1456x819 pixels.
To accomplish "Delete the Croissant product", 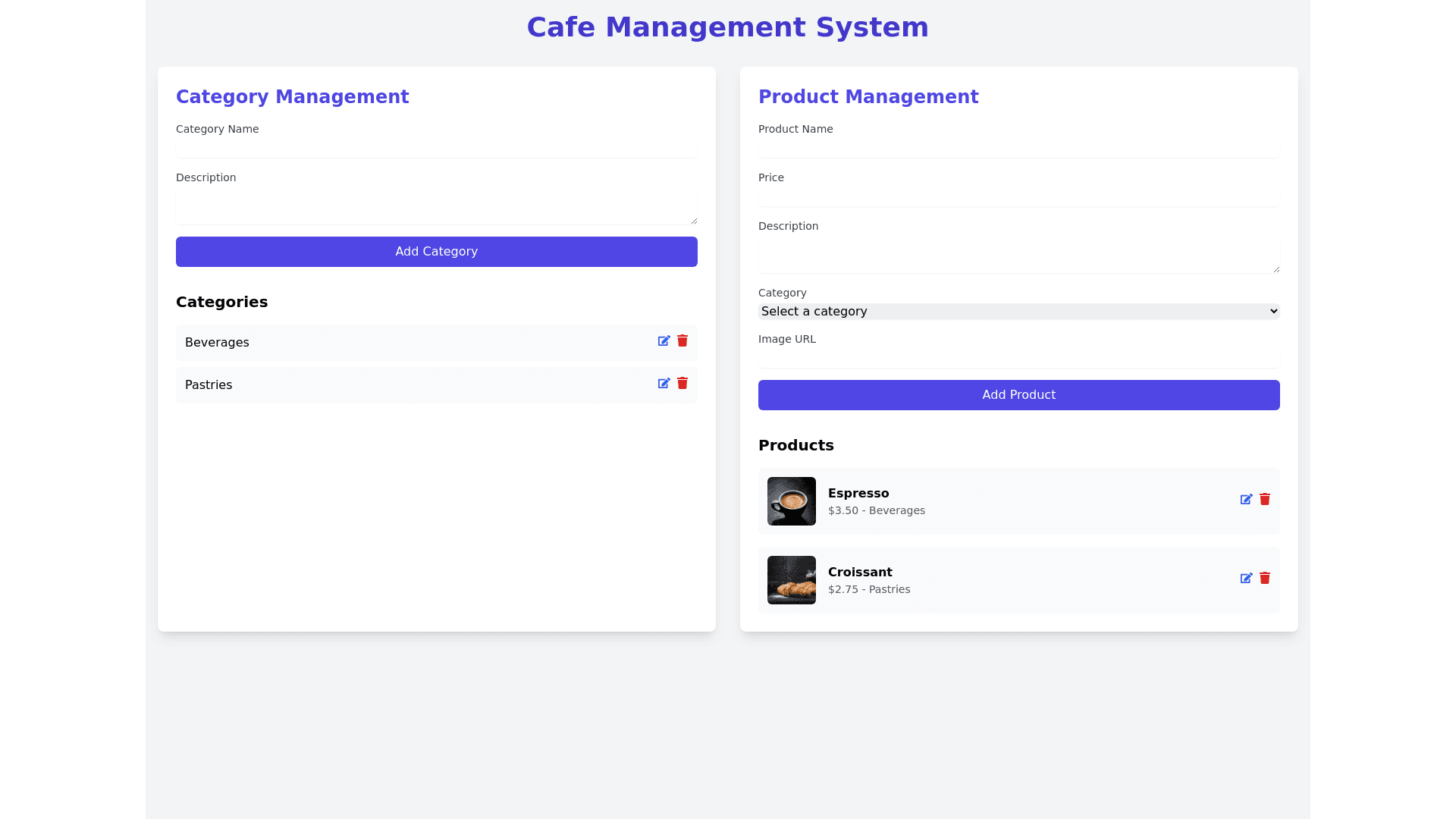I will point(1265,579).
